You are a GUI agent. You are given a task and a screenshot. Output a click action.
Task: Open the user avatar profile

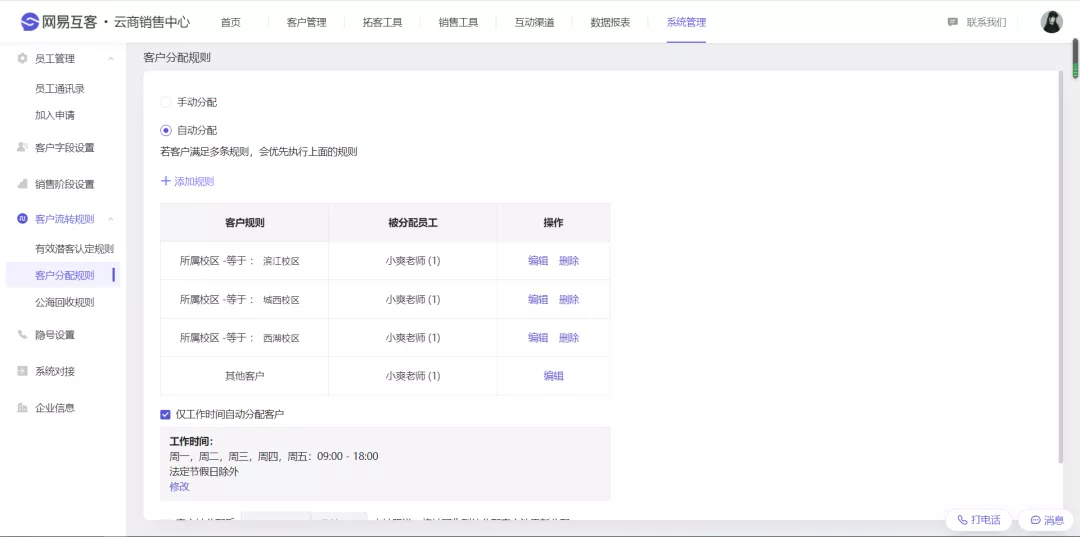(1051, 22)
